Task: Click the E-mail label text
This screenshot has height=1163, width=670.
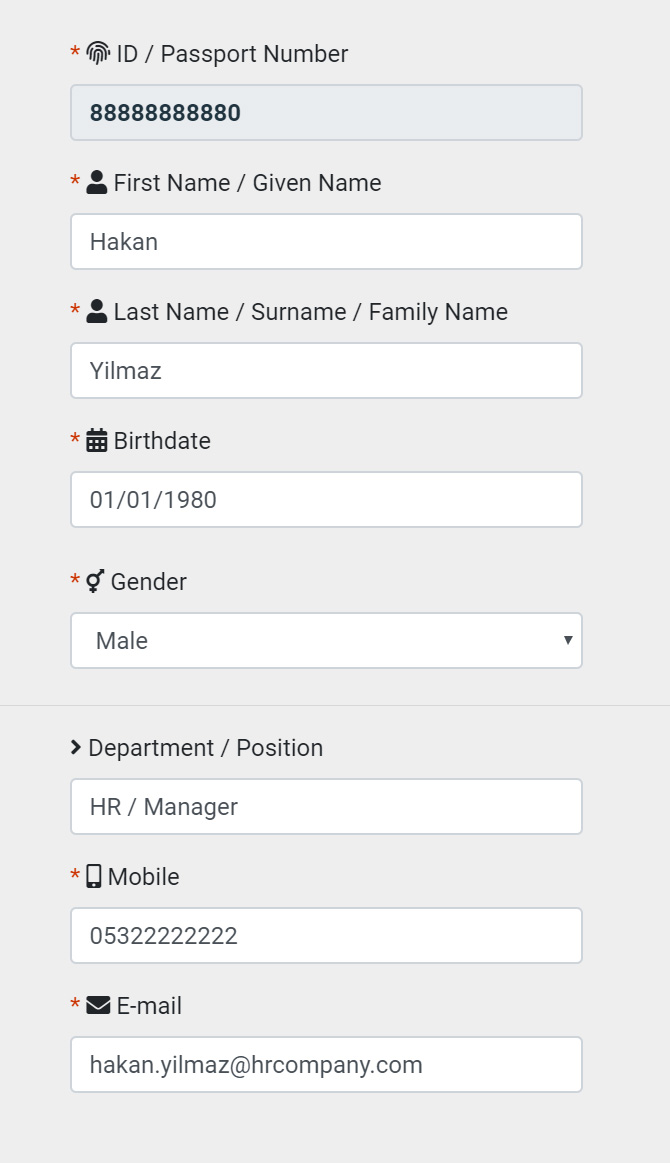Action: (149, 1006)
